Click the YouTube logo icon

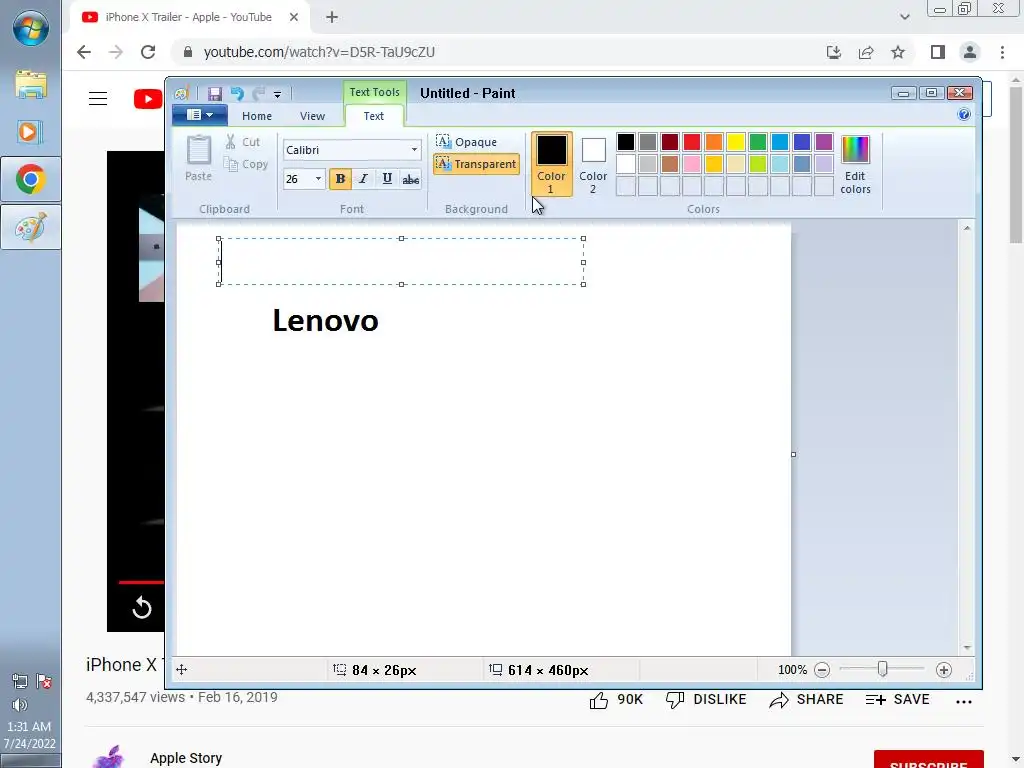(x=148, y=99)
